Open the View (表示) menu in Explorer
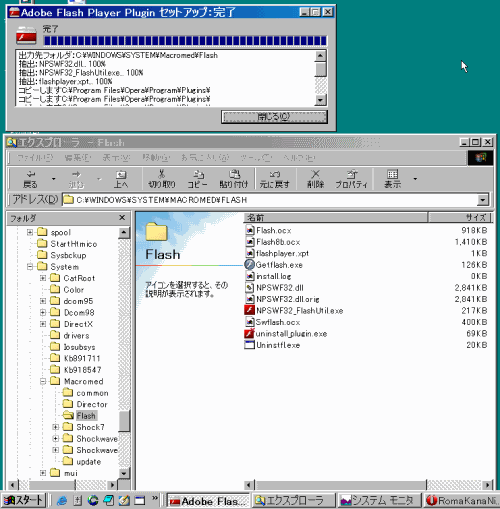This screenshot has width=500, height=509. coord(116,158)
